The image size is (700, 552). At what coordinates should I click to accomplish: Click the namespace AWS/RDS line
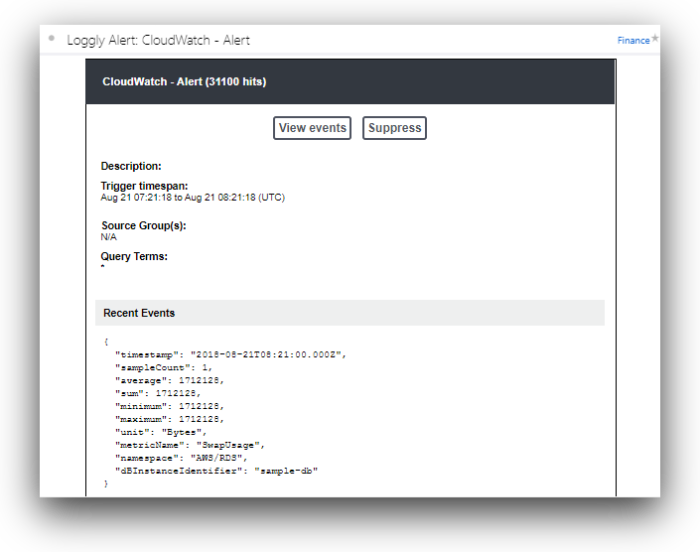(x=186, y=457)
